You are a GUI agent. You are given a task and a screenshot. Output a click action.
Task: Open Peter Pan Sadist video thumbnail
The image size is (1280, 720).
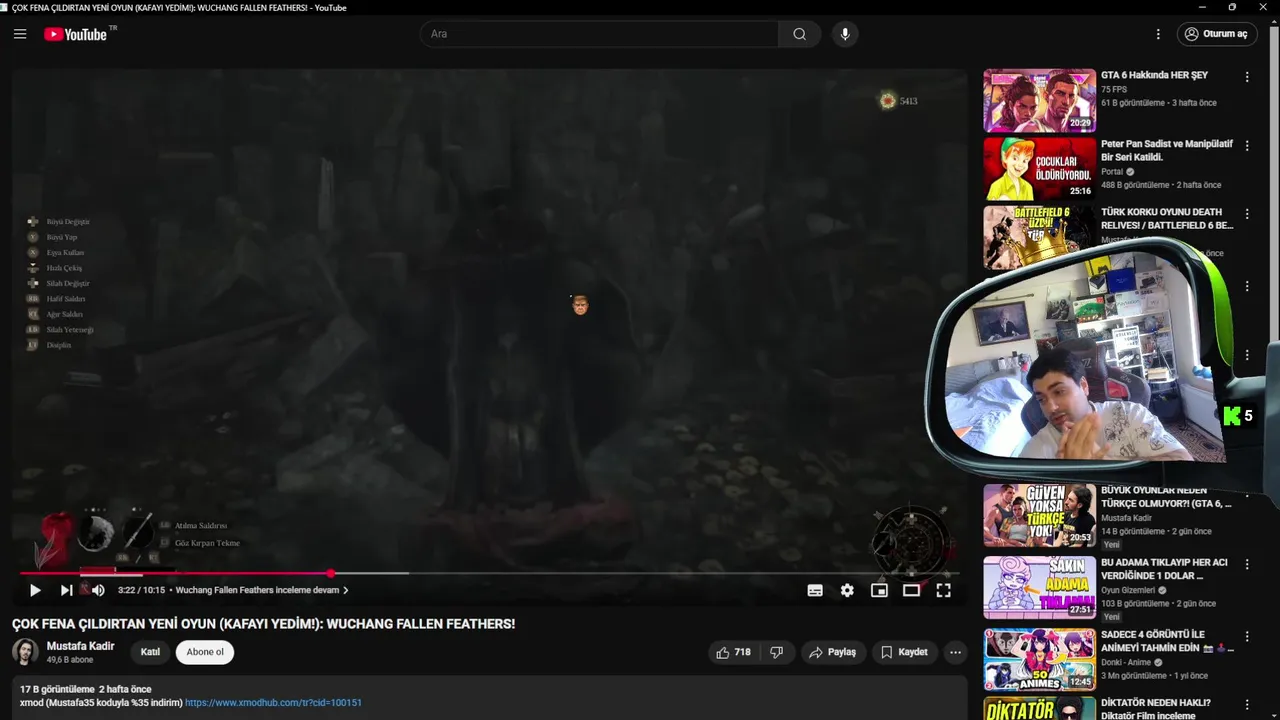1040,168
